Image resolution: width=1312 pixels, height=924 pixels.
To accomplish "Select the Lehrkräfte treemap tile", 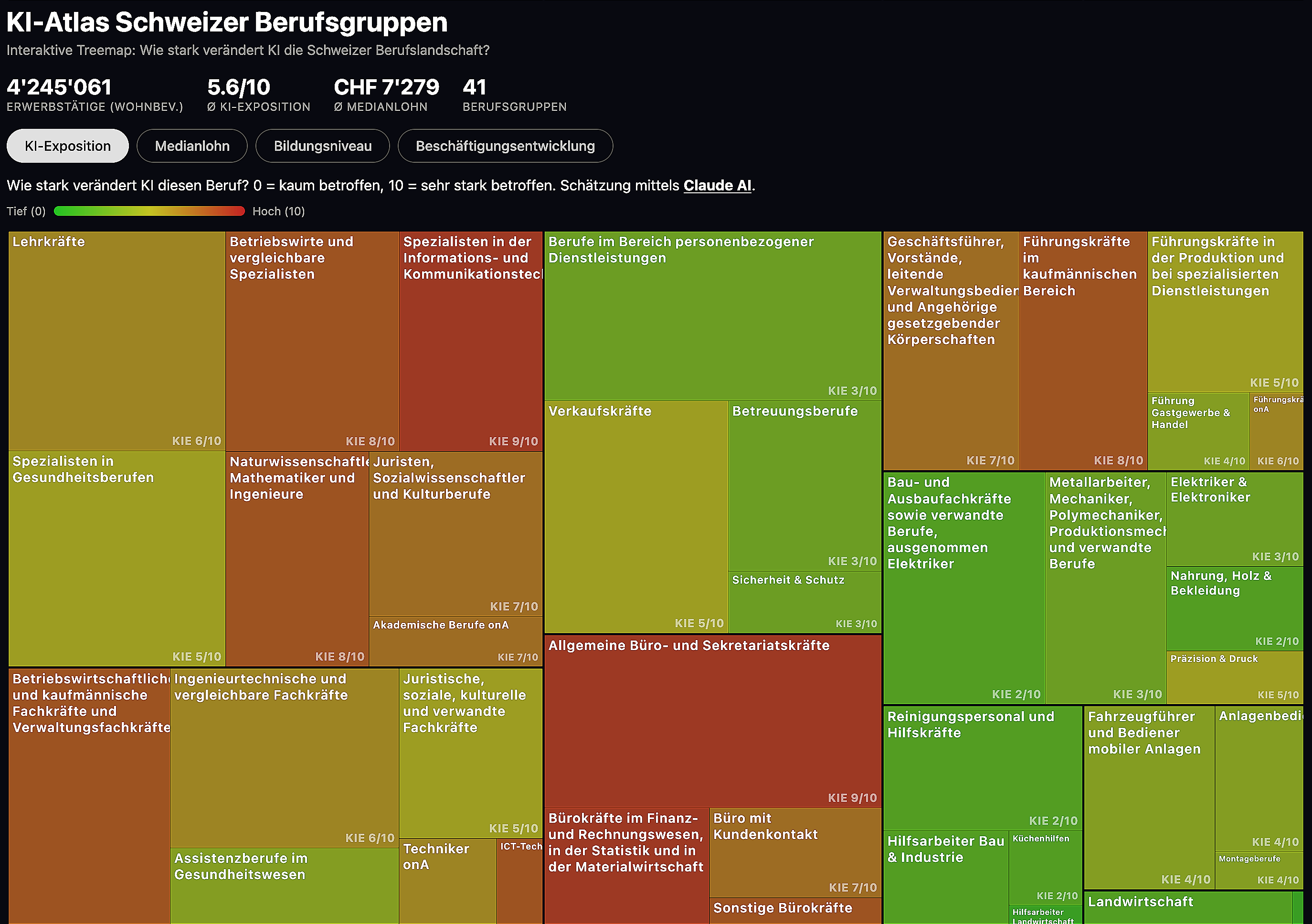I will 117,341.
